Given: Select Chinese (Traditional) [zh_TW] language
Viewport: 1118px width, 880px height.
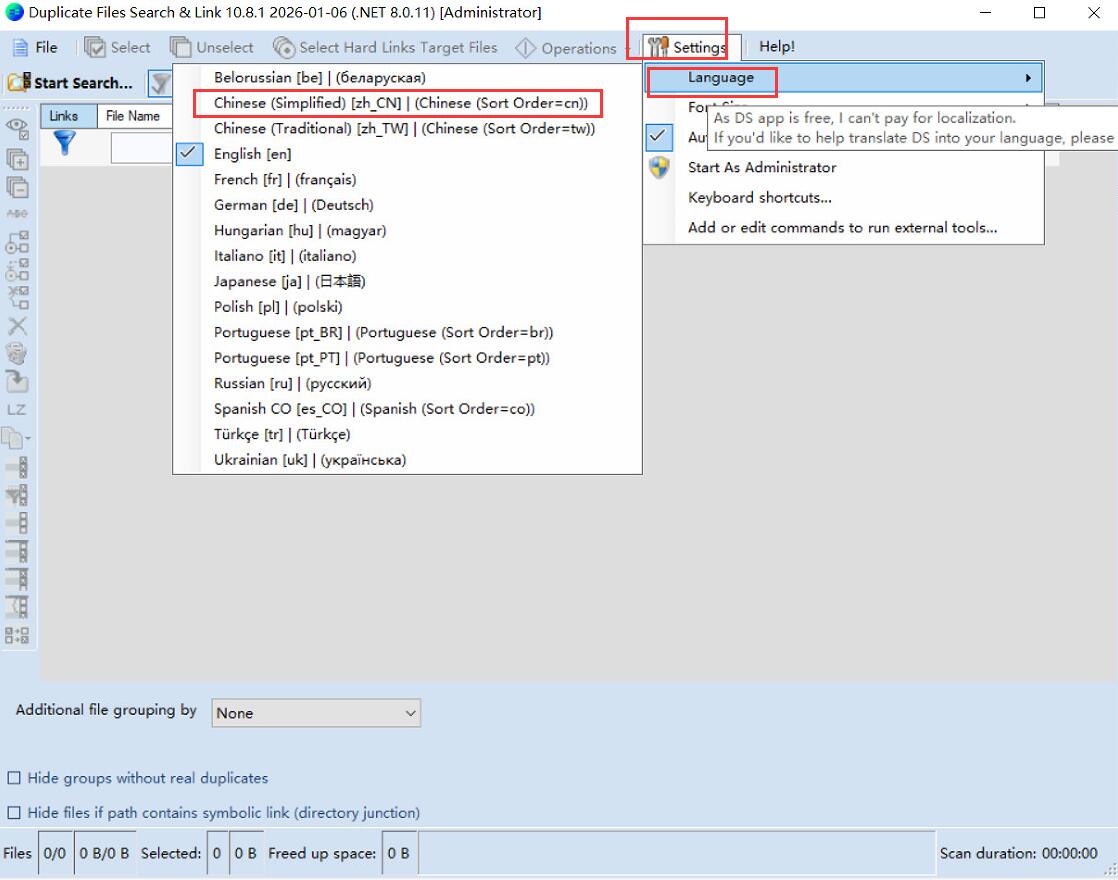Looking at the screenshot, I should (x=407, y=128).
